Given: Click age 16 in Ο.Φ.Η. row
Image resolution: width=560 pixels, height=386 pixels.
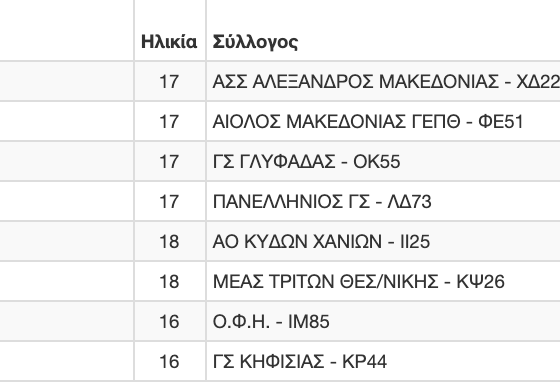Looking at the screenshot, I should (169, 321).
